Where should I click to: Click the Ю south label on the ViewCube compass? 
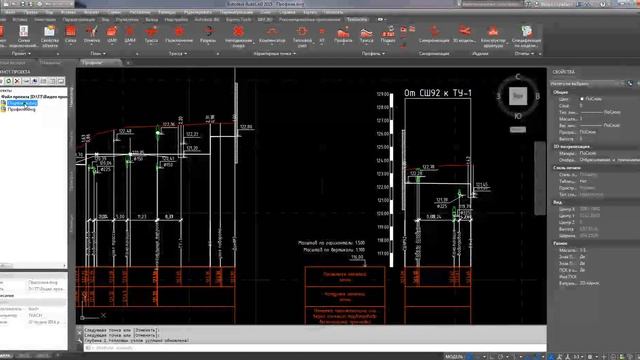[518, 116]
